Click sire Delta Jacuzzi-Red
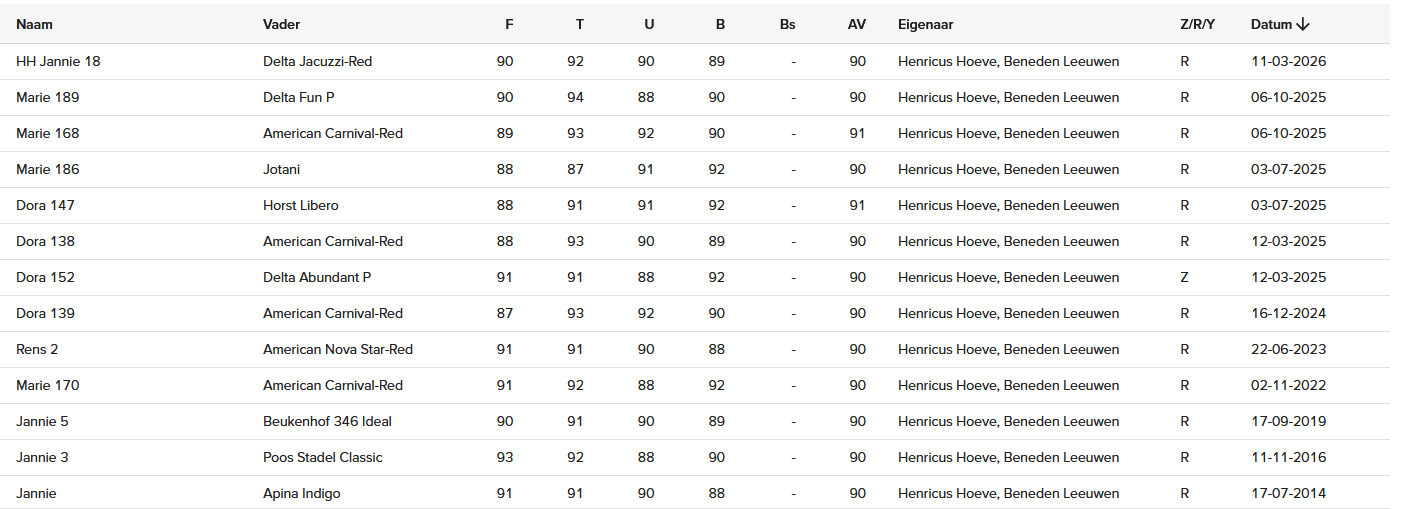Viewport: 1402px width, 509px height. point(317,61)
